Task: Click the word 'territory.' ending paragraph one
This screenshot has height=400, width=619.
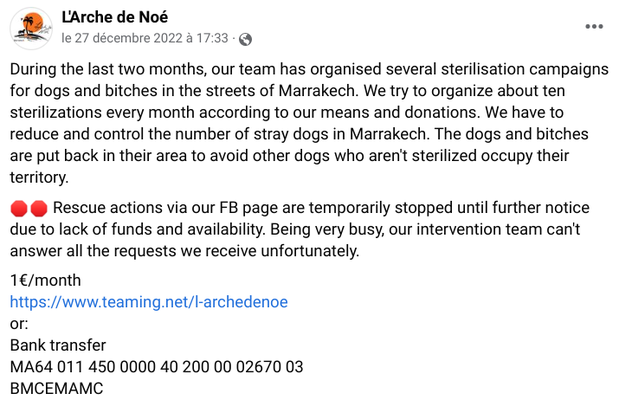Action: point(39,178)
